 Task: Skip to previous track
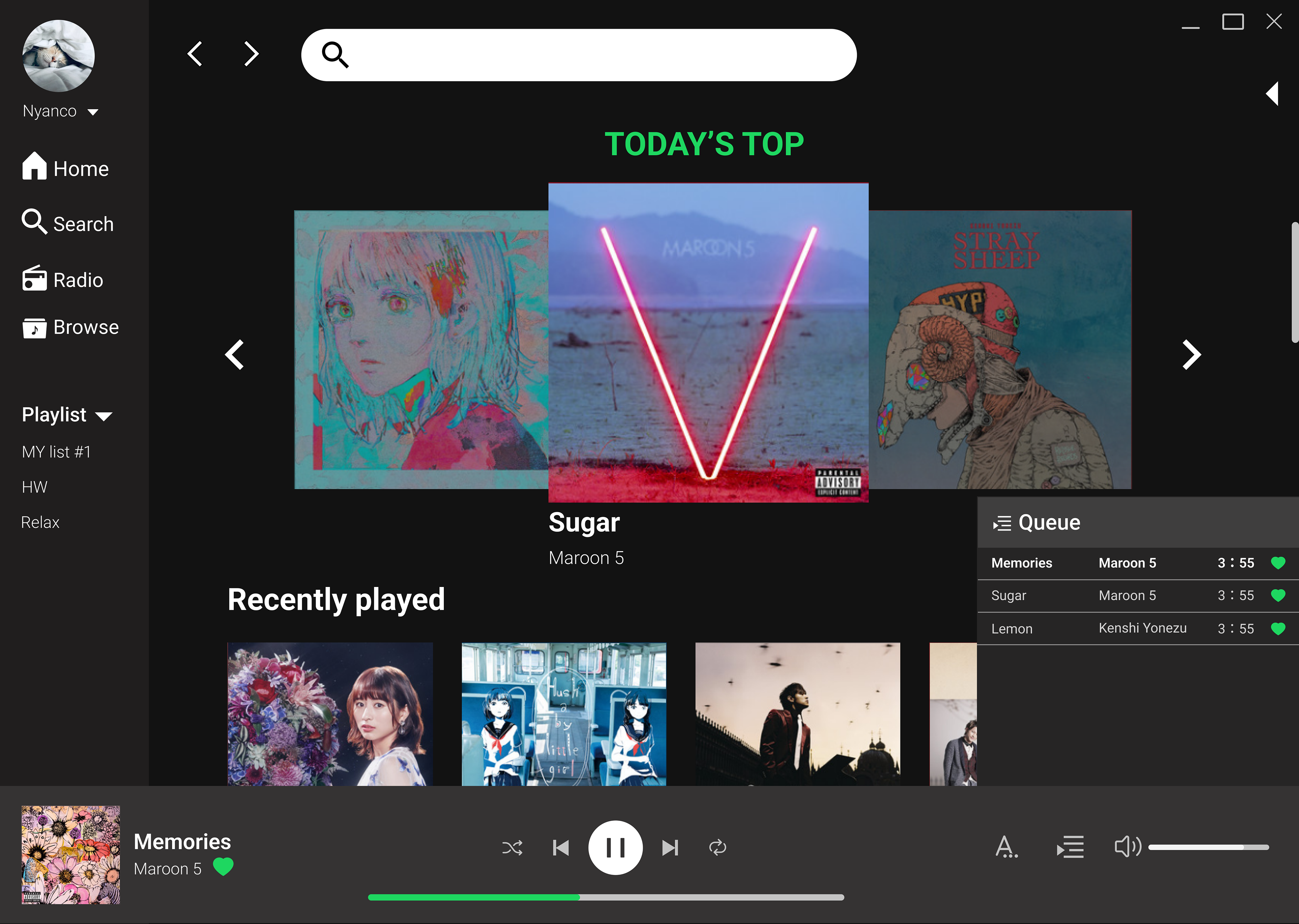point(561,848)
